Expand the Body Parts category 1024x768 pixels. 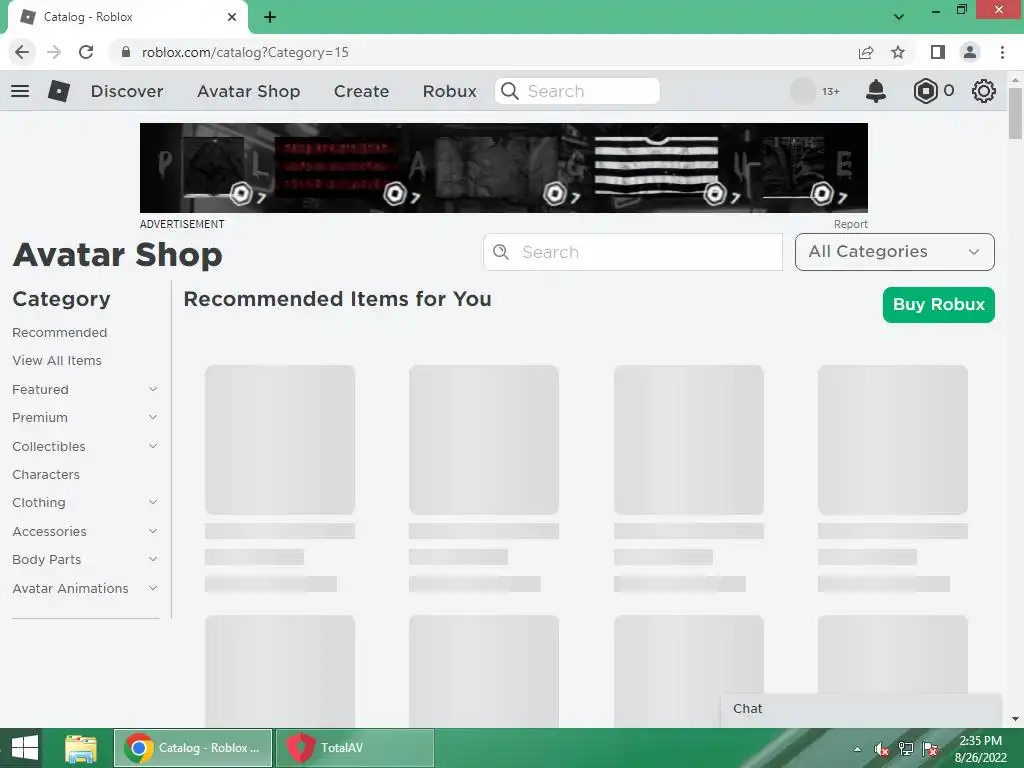click(153, 559)
